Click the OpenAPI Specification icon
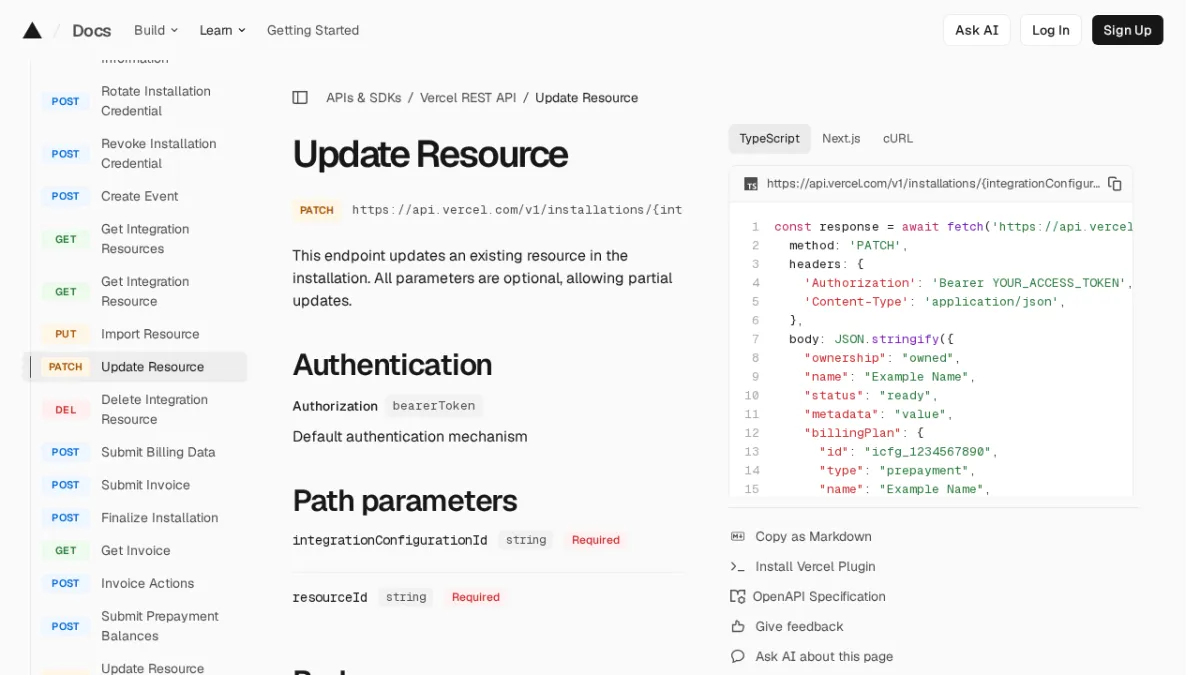 738,597
